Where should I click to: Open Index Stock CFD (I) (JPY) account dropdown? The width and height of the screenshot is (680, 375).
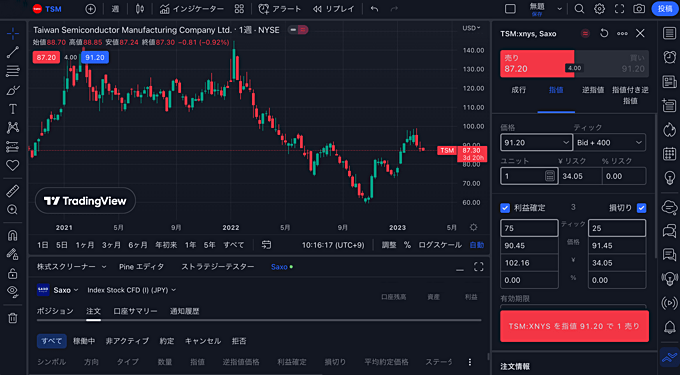(x=132, y=290)
